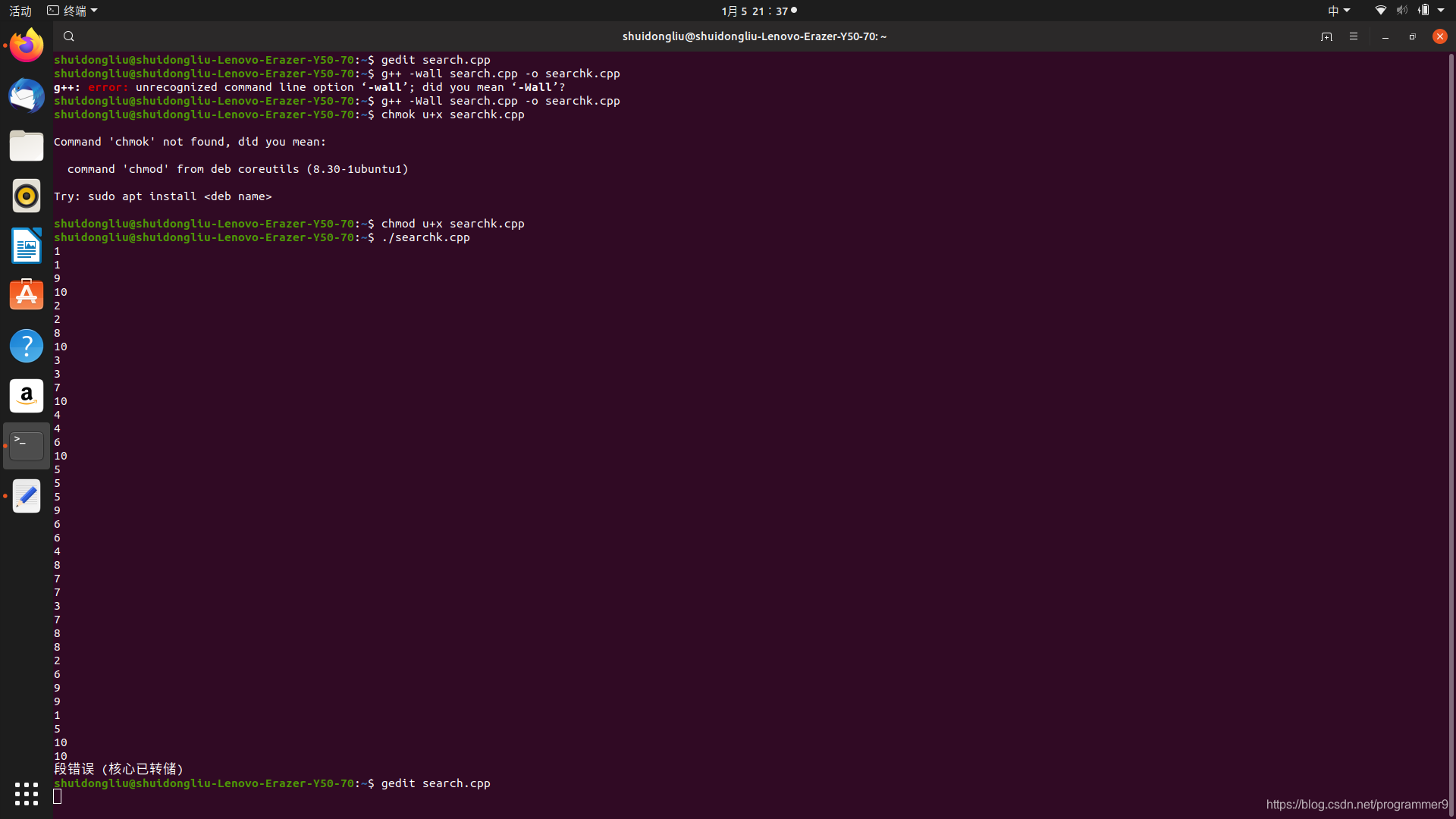Open LibreOffice Writer from dock
This screenshot has width=1456, height=819.
(27, 246)
